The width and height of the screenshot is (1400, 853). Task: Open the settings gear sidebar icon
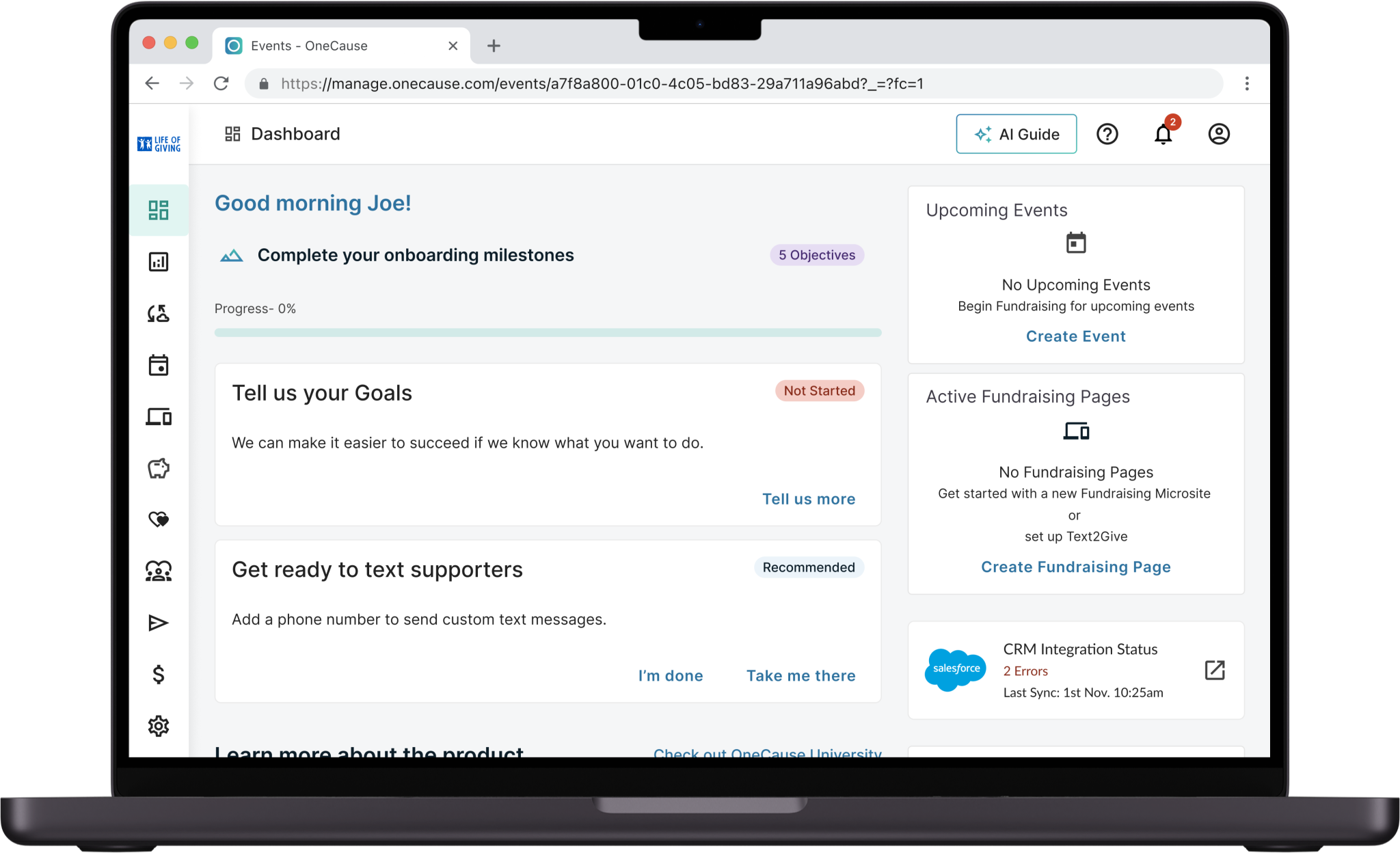coord(159,726)
